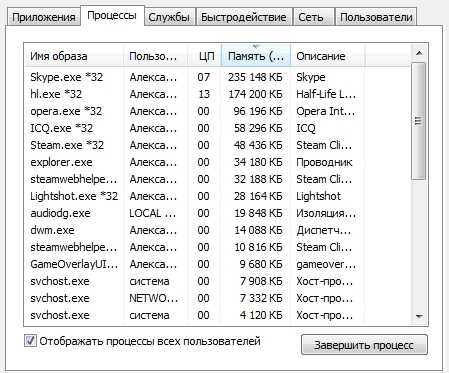Open the Пользователи tab
Screen dimensions: 449x373
pyautogui.click(x=376, y=17)
